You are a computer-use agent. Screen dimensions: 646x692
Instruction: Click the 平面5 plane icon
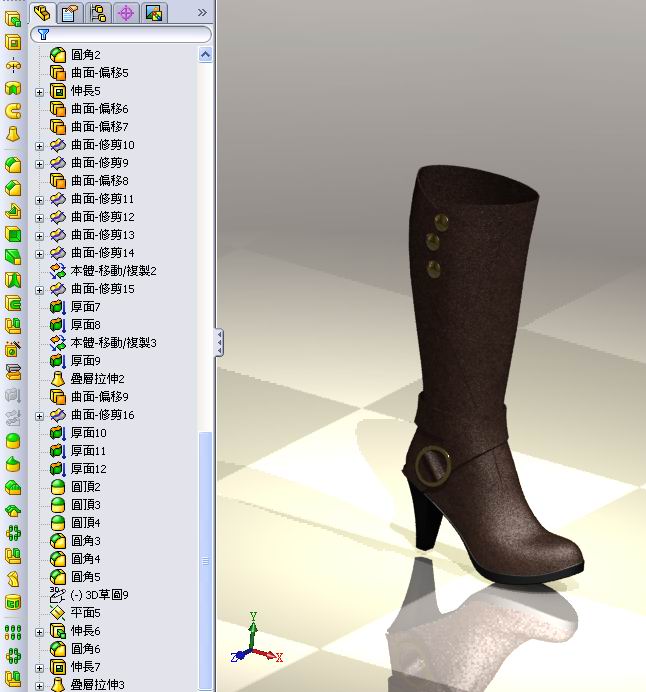pyautogui.click(x=58, y=613)
